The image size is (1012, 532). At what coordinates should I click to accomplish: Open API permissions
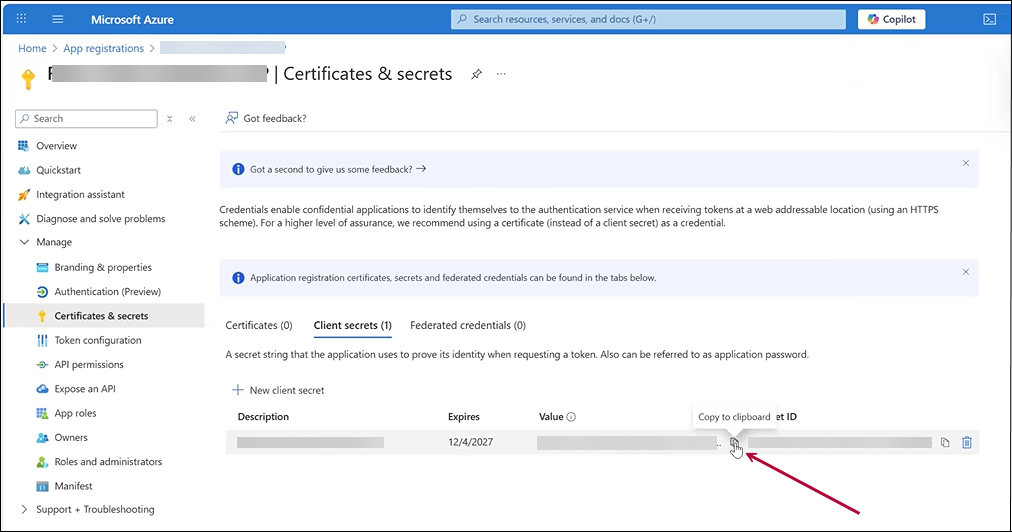pyautogui.click(x=88, y=365)
